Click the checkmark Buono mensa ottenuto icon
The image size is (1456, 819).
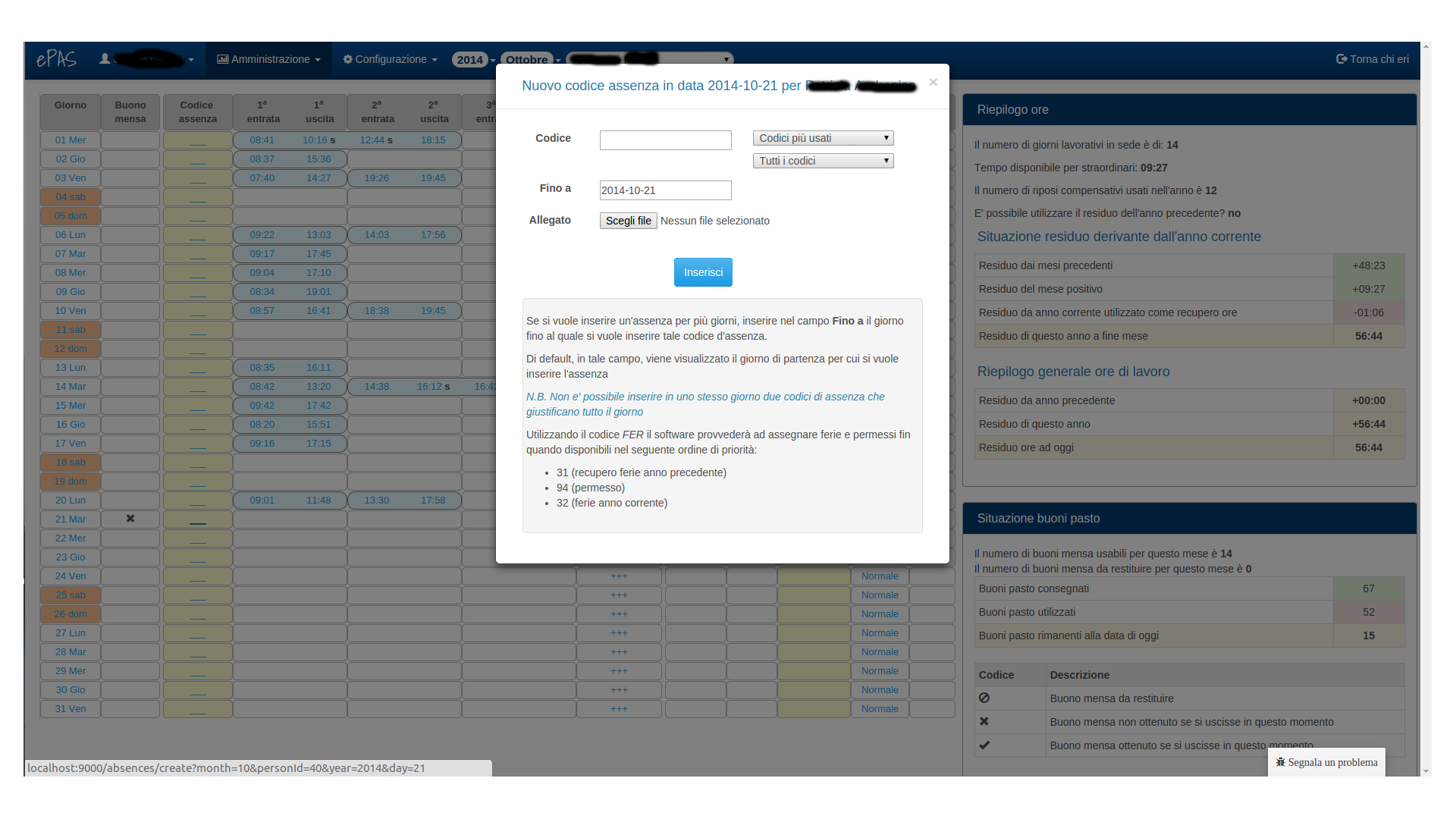click(x=984, y=745)
